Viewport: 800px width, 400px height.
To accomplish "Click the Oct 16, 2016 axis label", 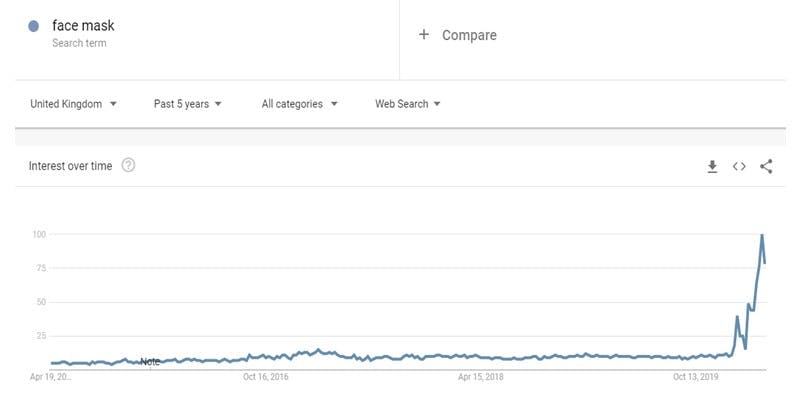I will (266, 377).
